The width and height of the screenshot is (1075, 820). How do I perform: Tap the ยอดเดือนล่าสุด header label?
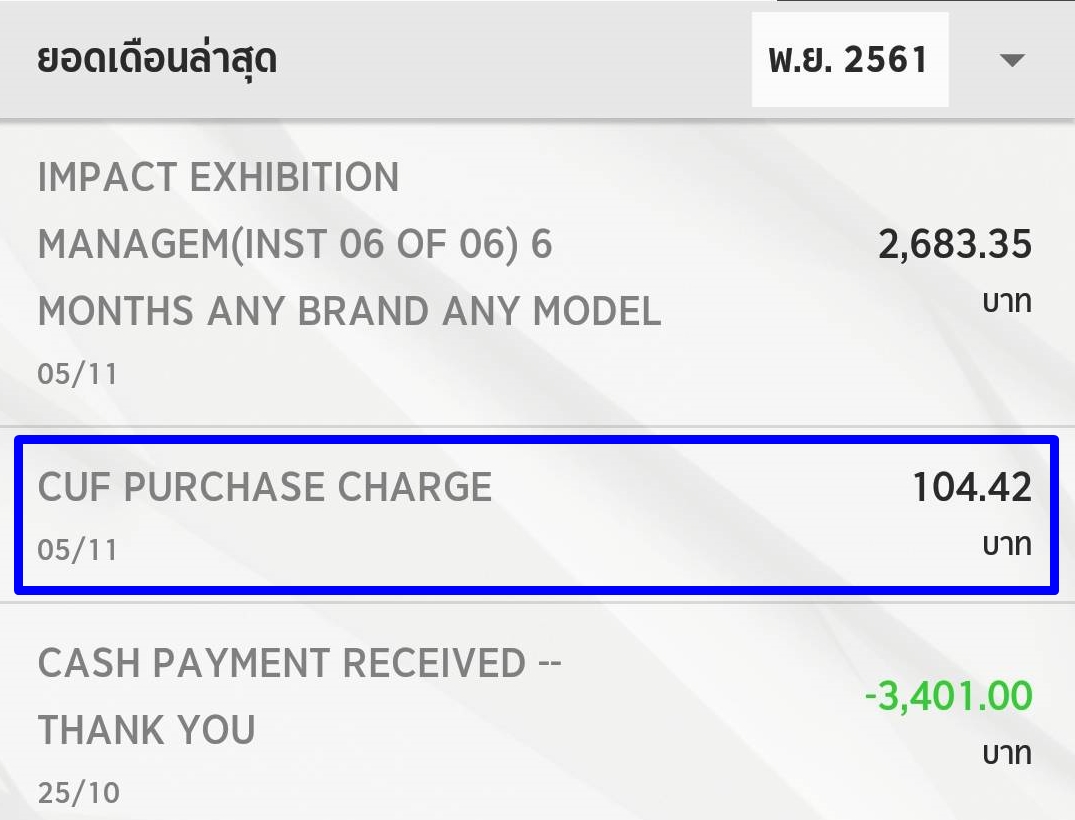click(157, 60)
